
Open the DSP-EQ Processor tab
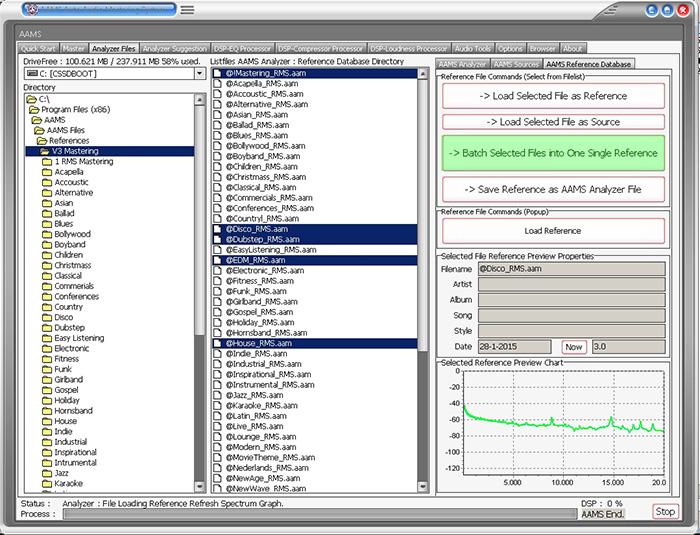point(242,48)
